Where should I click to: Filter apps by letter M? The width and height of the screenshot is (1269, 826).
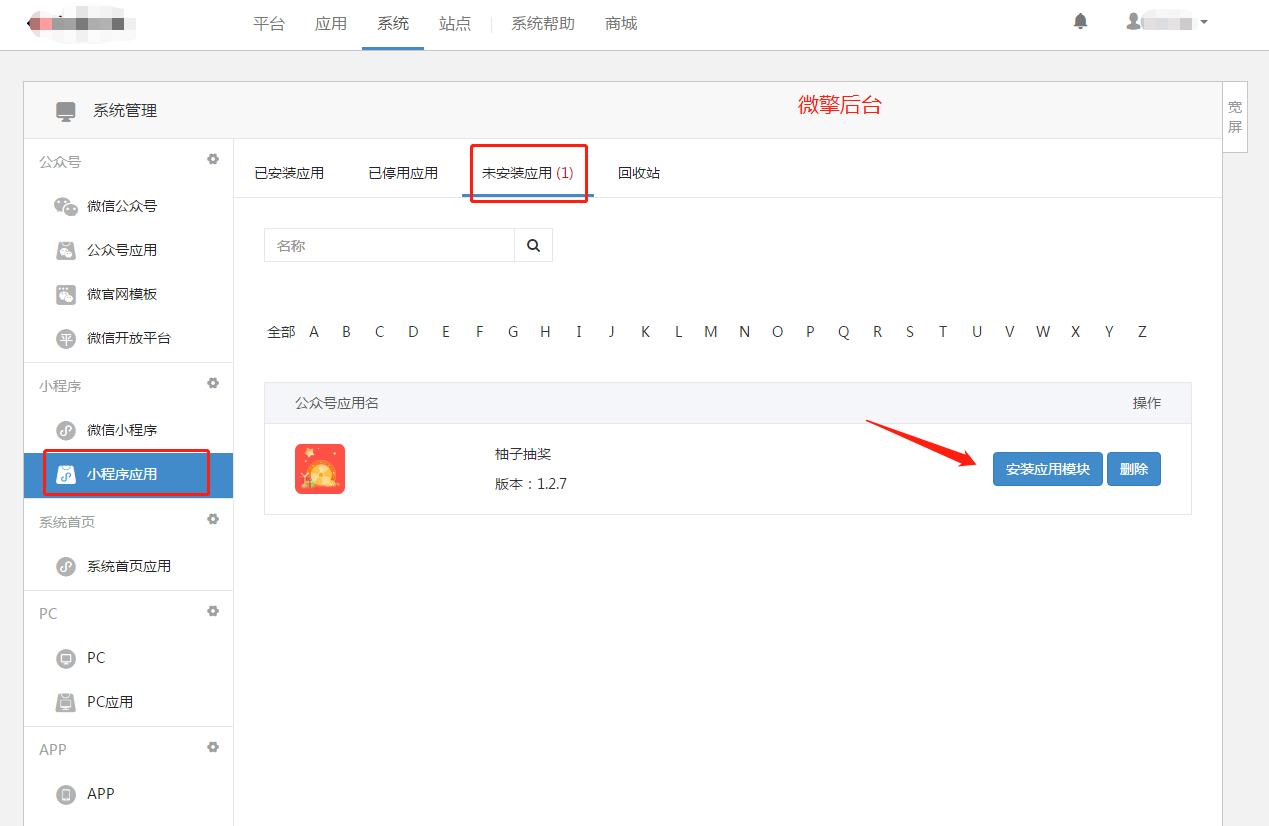[710, 331]
